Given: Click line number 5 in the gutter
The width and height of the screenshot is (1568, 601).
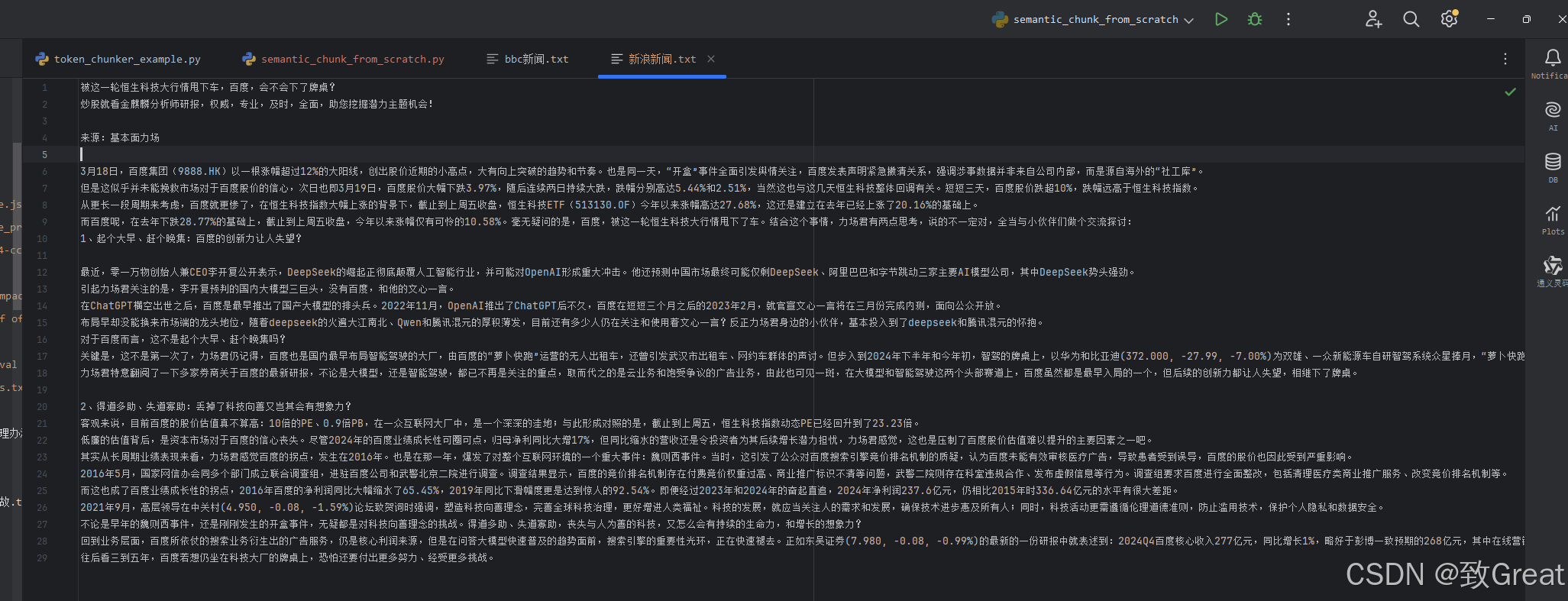Looking at the screenshot, I should [44, 154].
